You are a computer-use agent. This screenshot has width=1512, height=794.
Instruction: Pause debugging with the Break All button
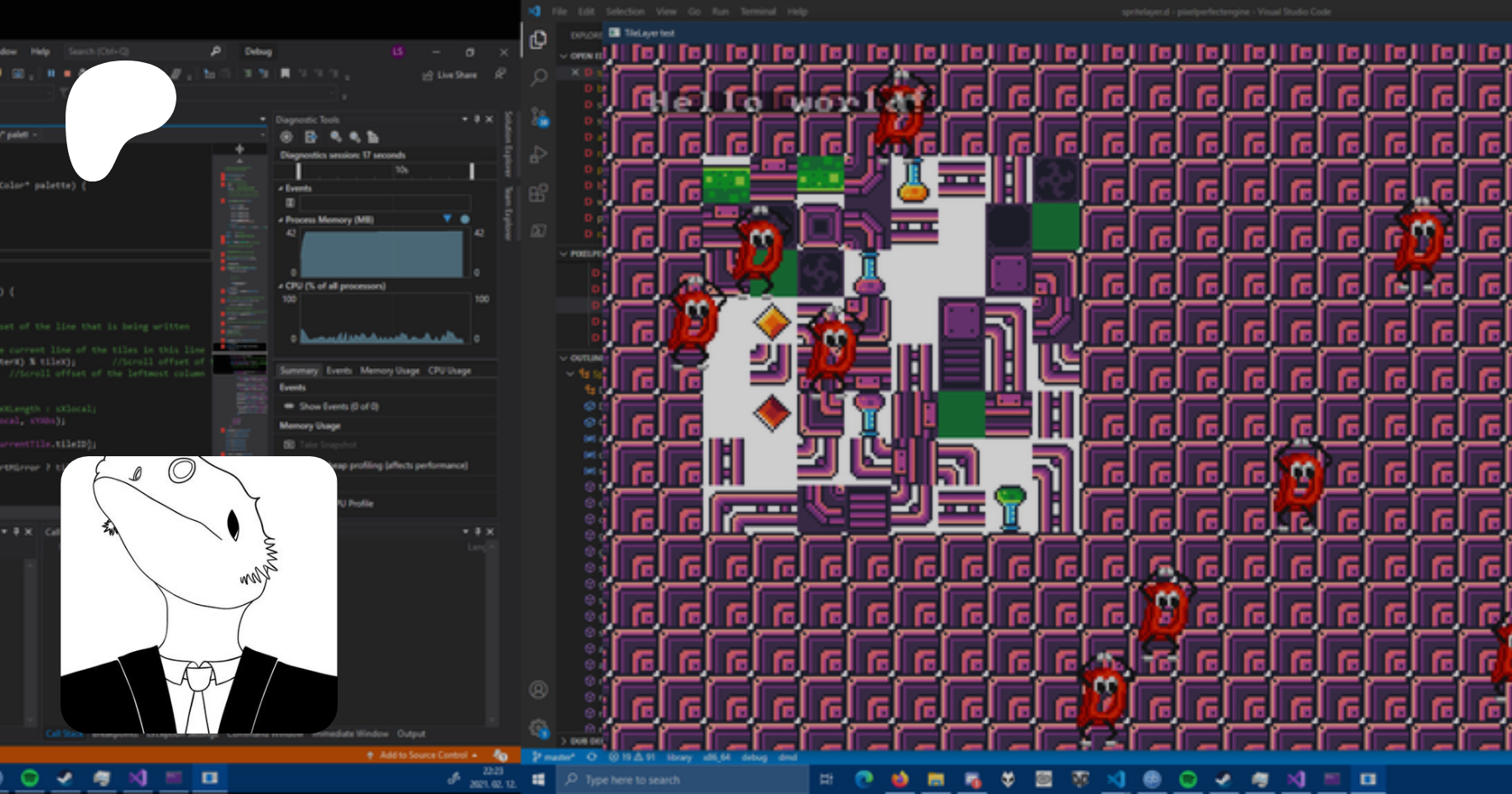tap(51, 74)
